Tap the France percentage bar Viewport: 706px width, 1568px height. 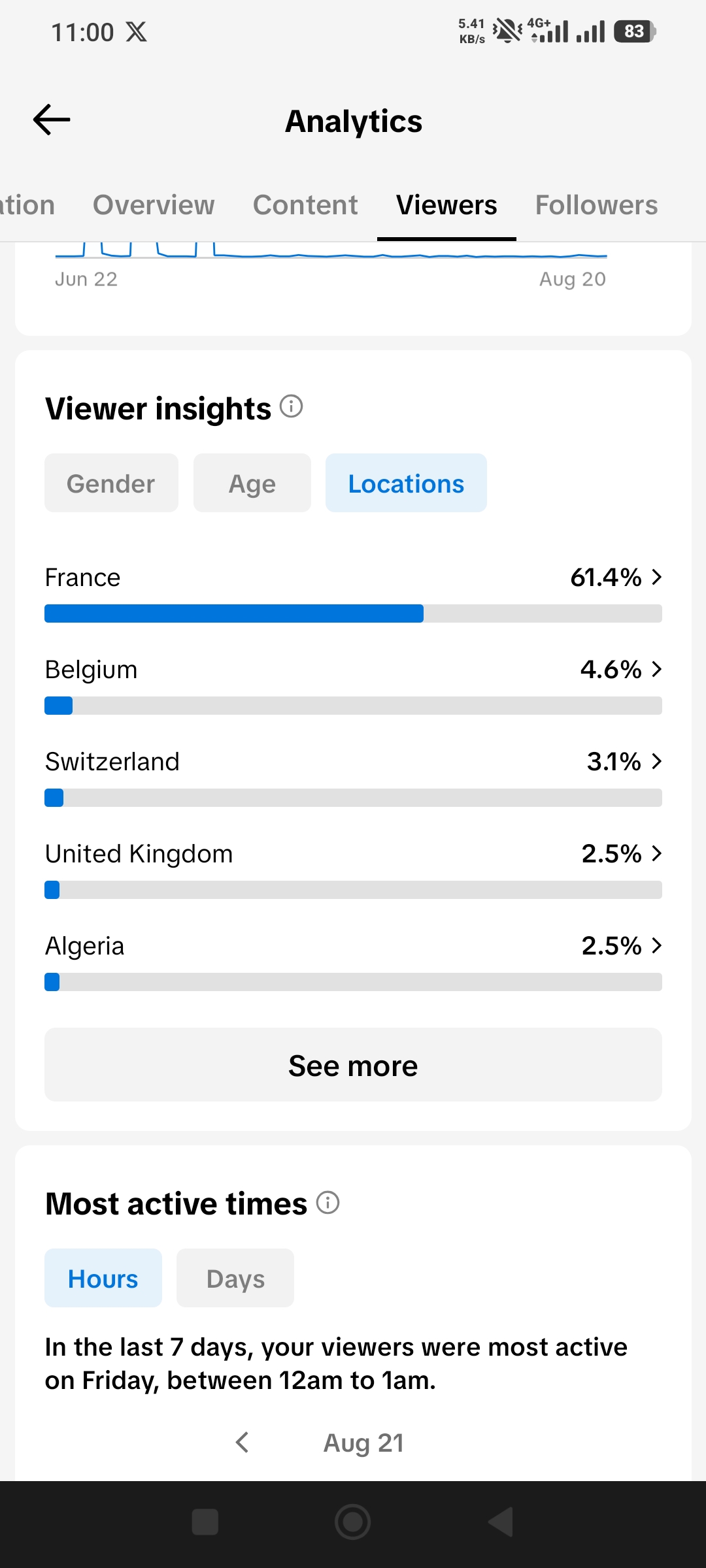pyautogui.click(x=353, y=613)
